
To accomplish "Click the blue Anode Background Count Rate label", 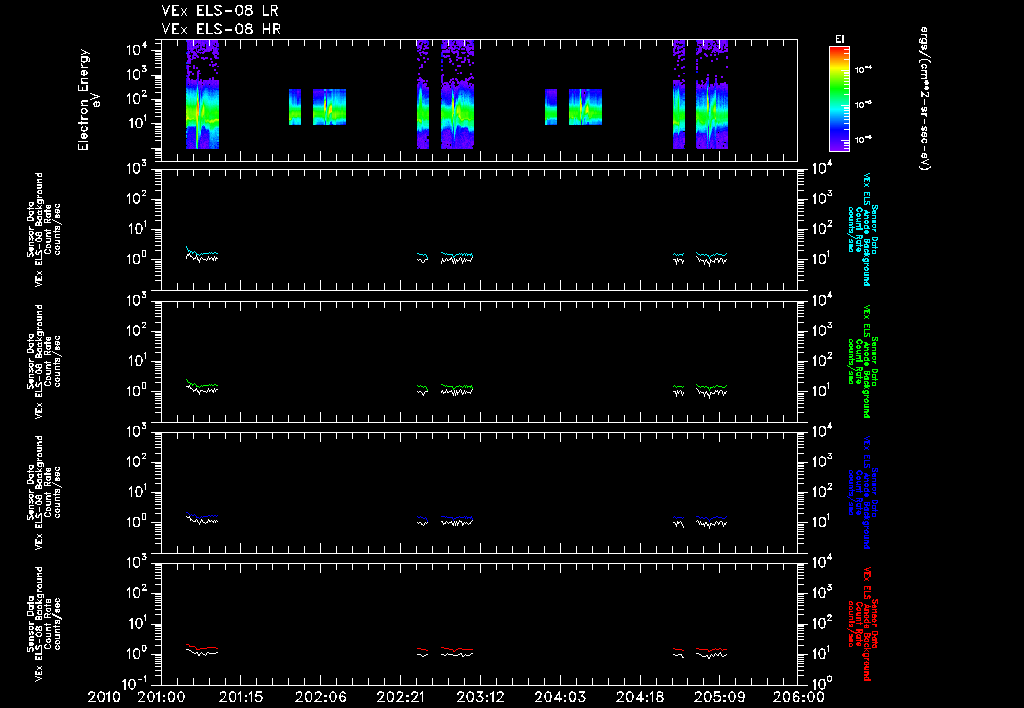I will point(863,492).
